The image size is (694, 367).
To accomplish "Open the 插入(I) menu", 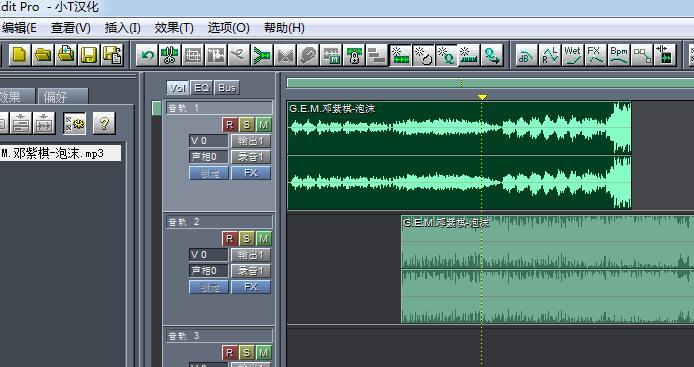I will point(123,28).
